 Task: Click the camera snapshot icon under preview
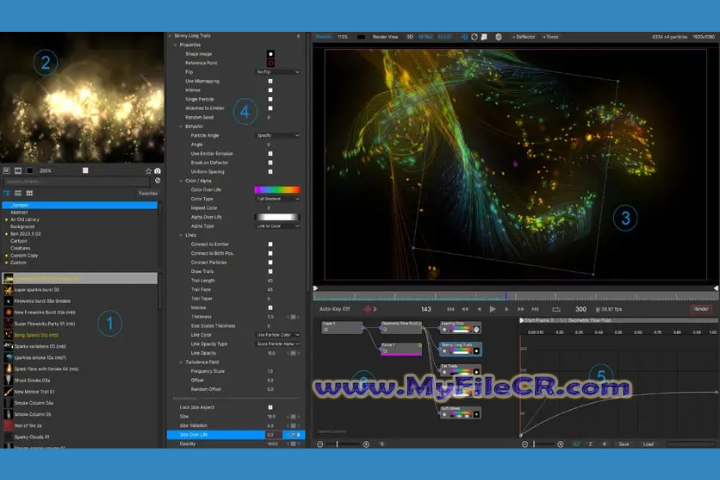pos(158,171)
